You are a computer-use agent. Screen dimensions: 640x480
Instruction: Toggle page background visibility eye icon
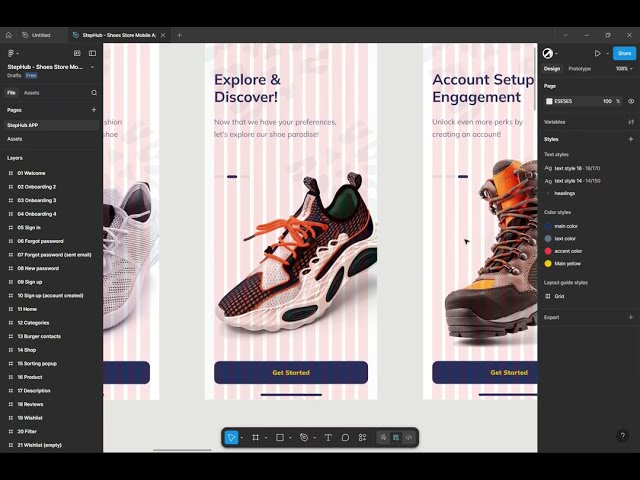tap(631, 101)
